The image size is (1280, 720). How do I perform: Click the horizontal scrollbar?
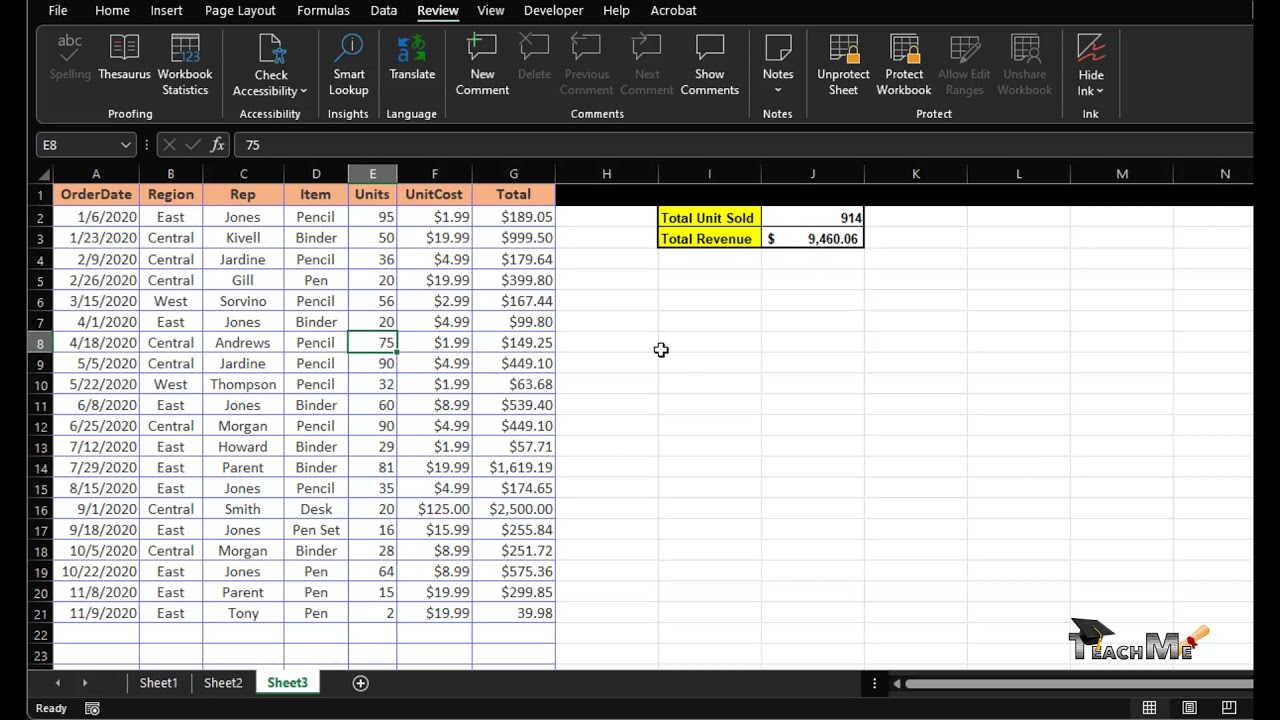point(1078,684)
